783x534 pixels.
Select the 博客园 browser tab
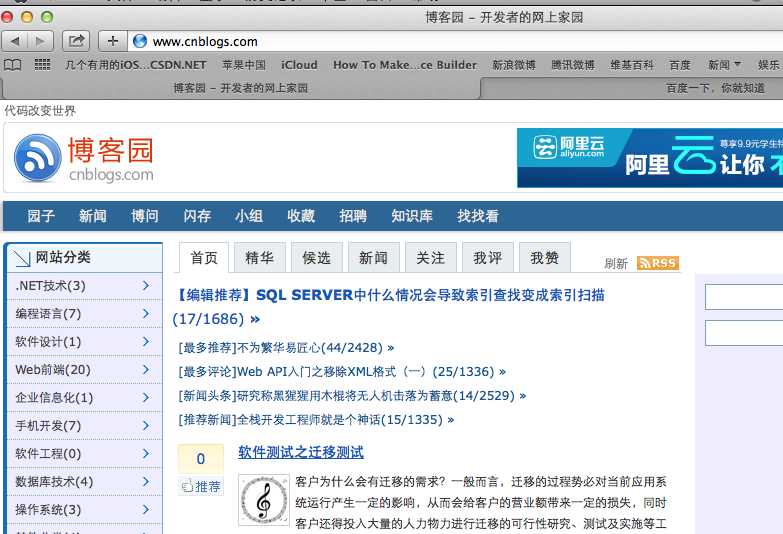tap(241, 88)
